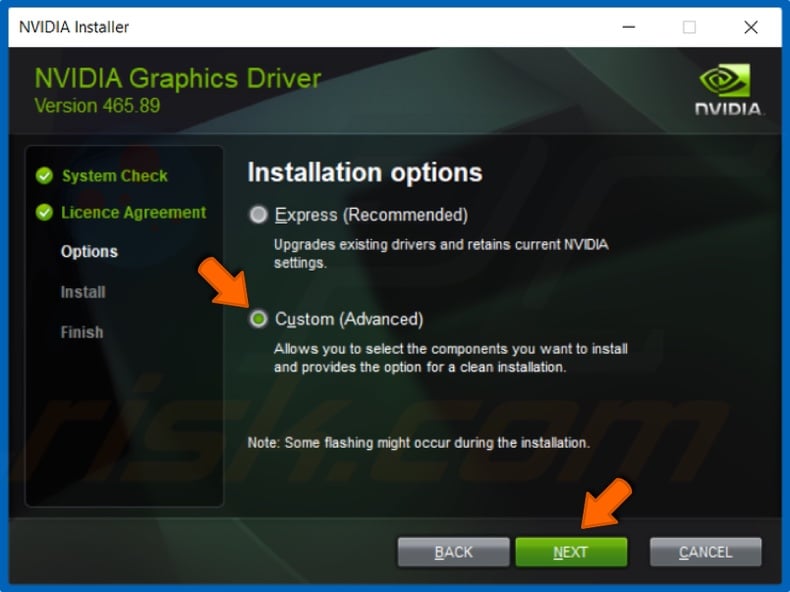The image size is (790, 592).
Task: Select the Licence Agreement step
Action: 134,213
